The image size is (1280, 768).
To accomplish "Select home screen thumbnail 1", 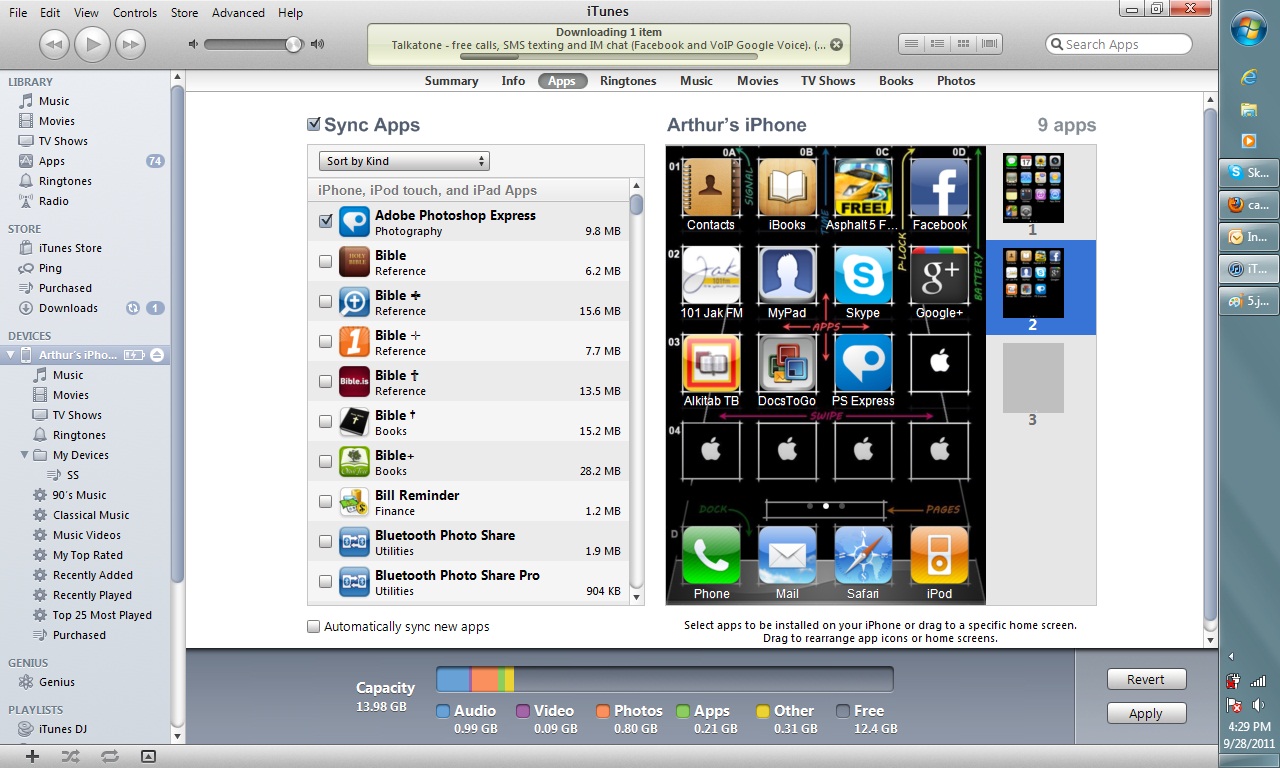I will click(x=1033, y=188).
